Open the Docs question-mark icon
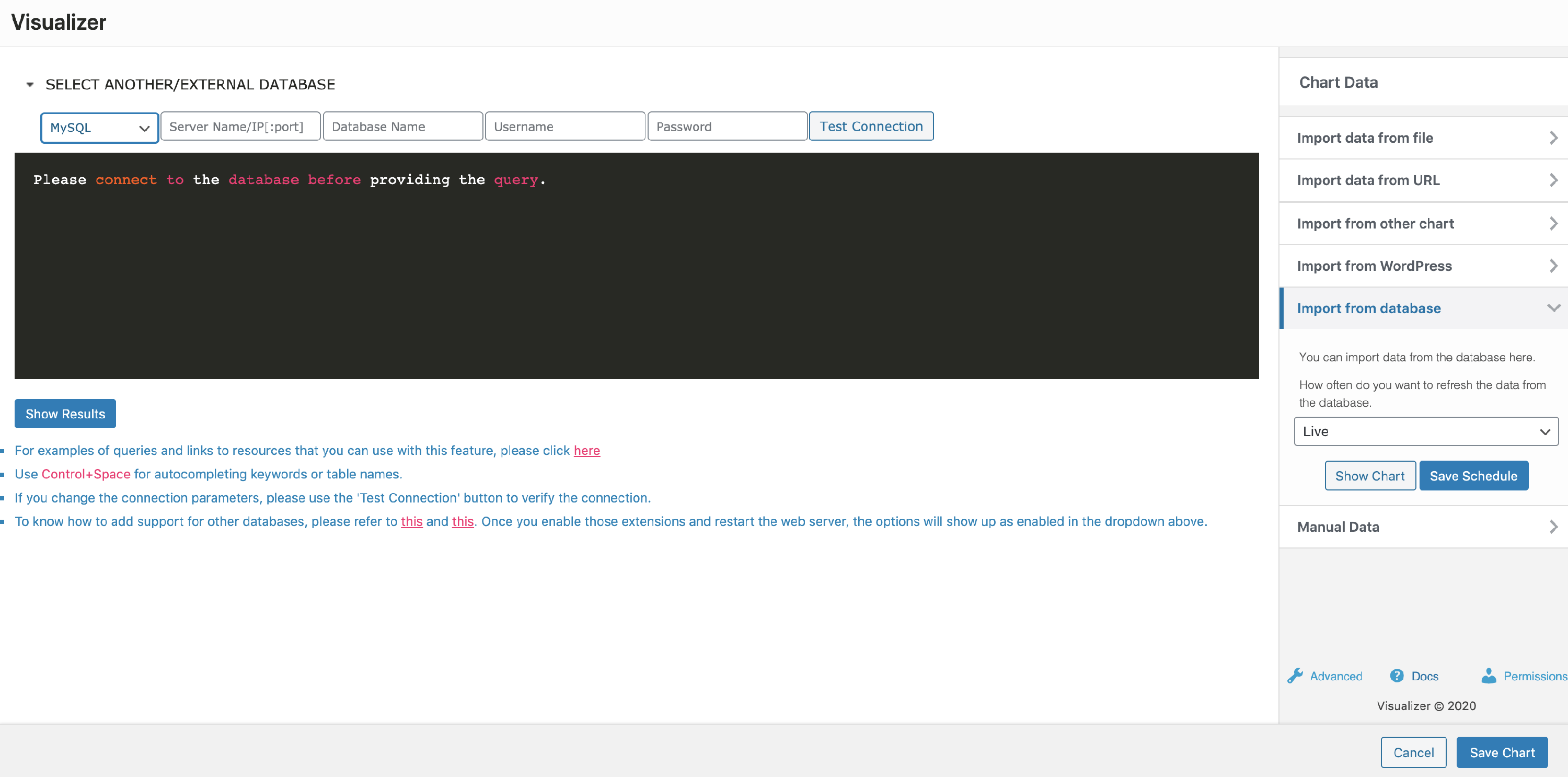This screenshot has height=777, width=1568. click(x=1397, y=676)
